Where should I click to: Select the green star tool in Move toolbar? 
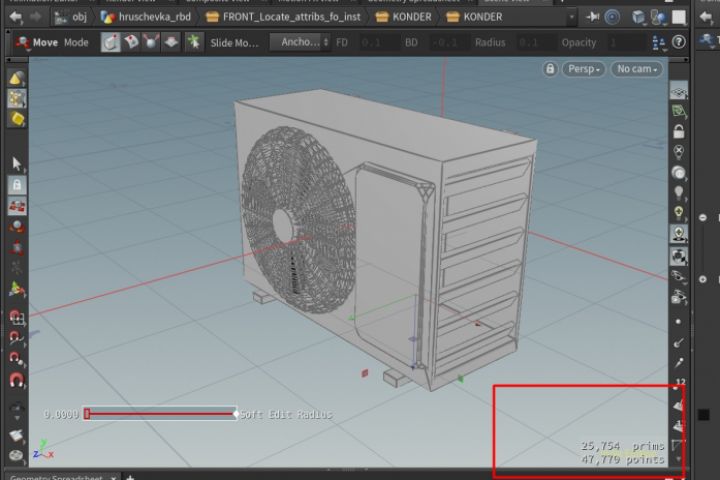pyautogui.click(x=192, y=42)
